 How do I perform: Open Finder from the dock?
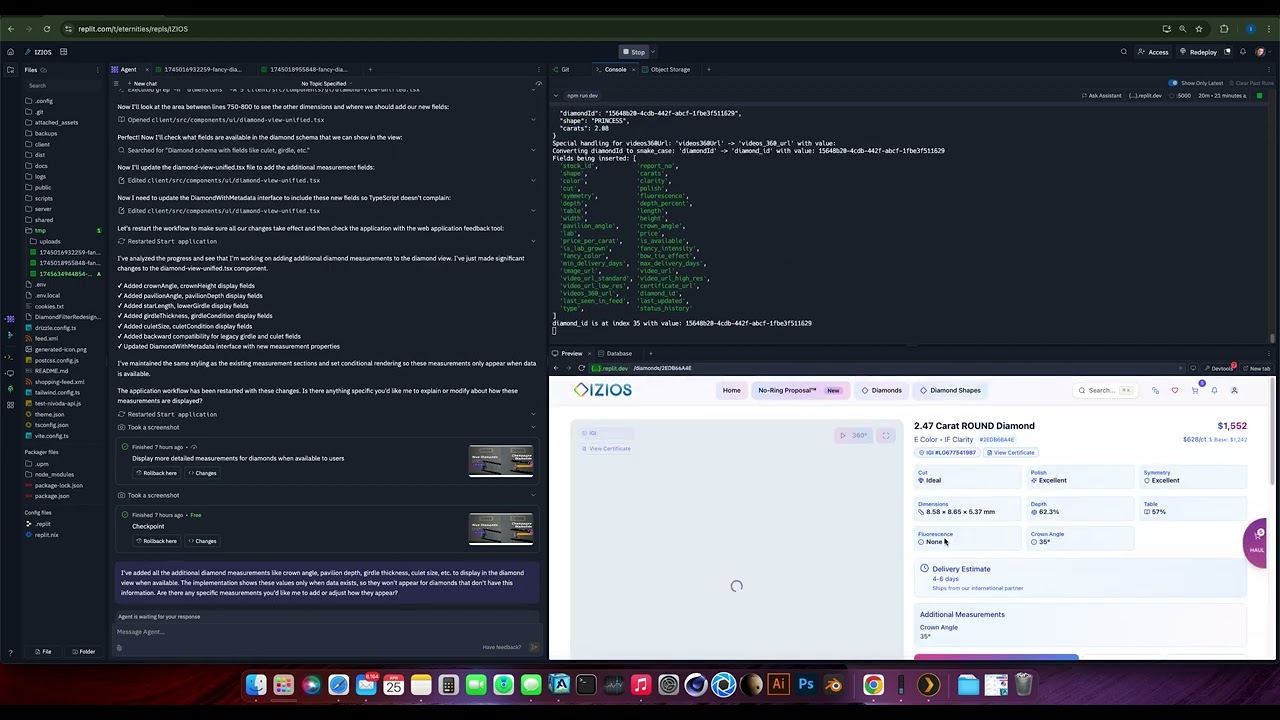tap(256, 685)
